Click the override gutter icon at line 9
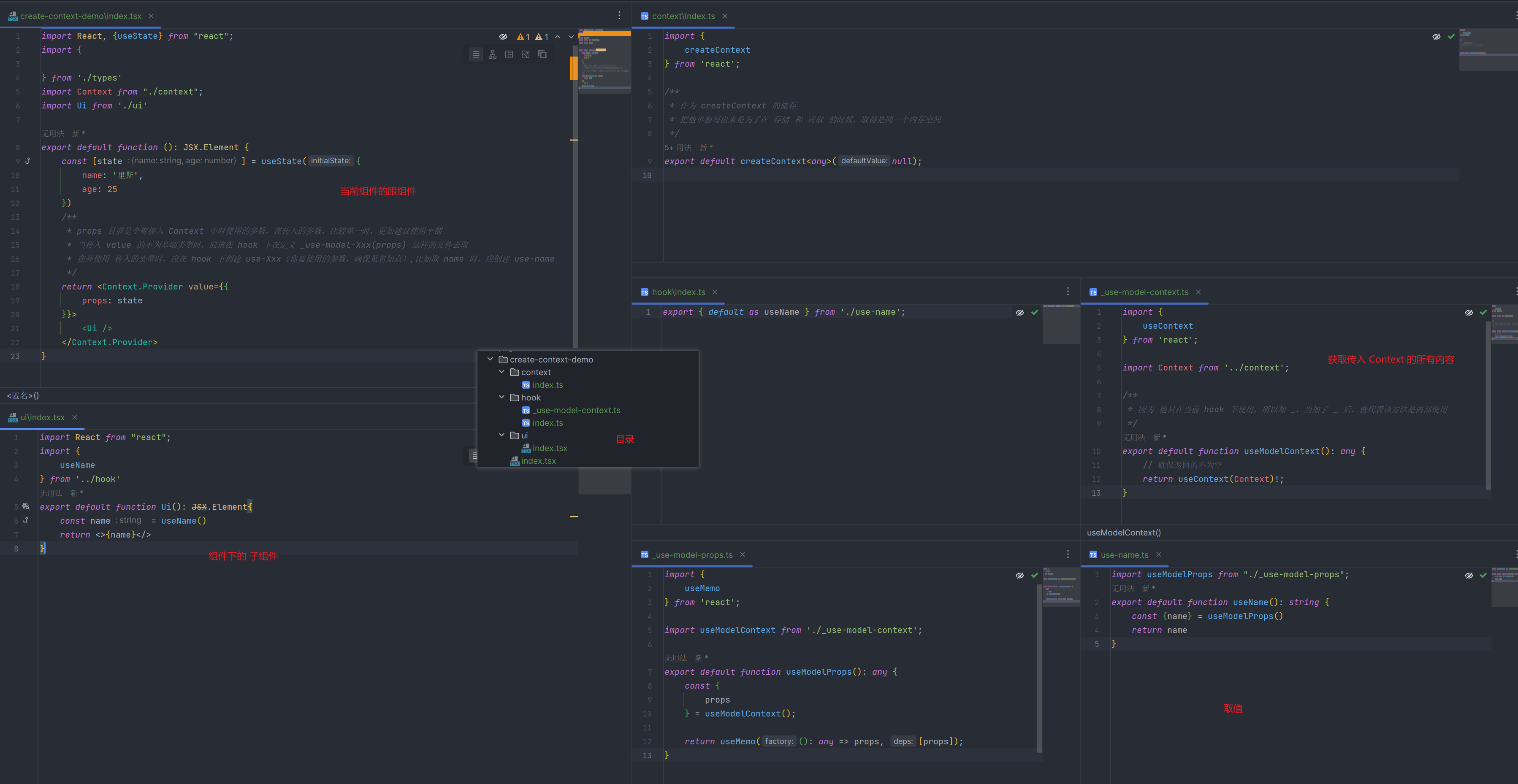 27,161
